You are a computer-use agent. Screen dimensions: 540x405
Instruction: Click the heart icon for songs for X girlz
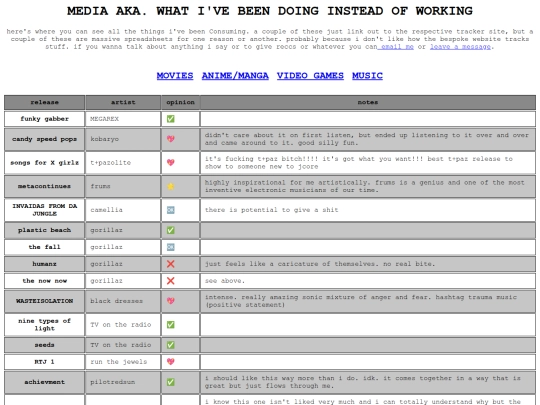pyautogui.click(x=170, y=162)
